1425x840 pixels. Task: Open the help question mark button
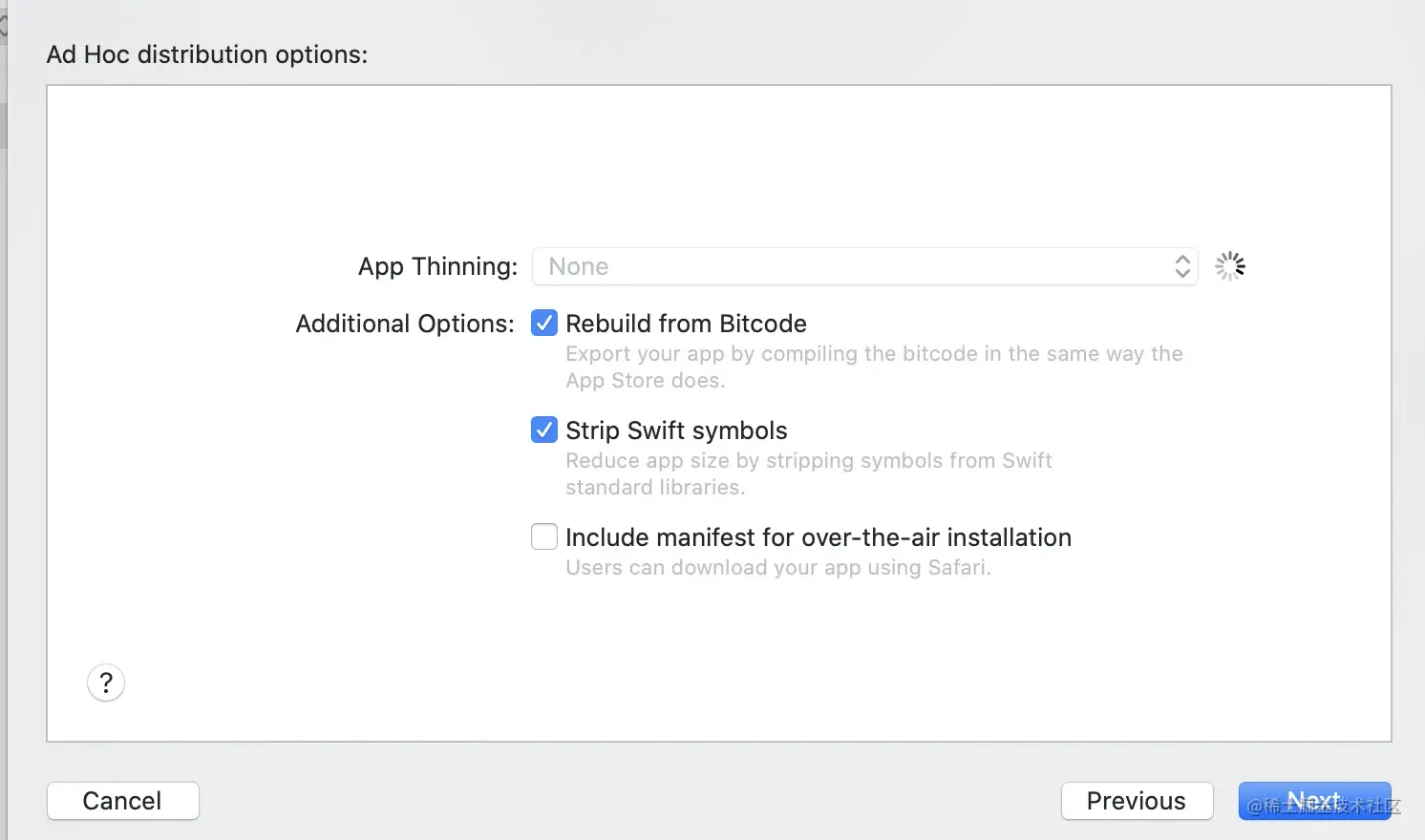point(106,682)
